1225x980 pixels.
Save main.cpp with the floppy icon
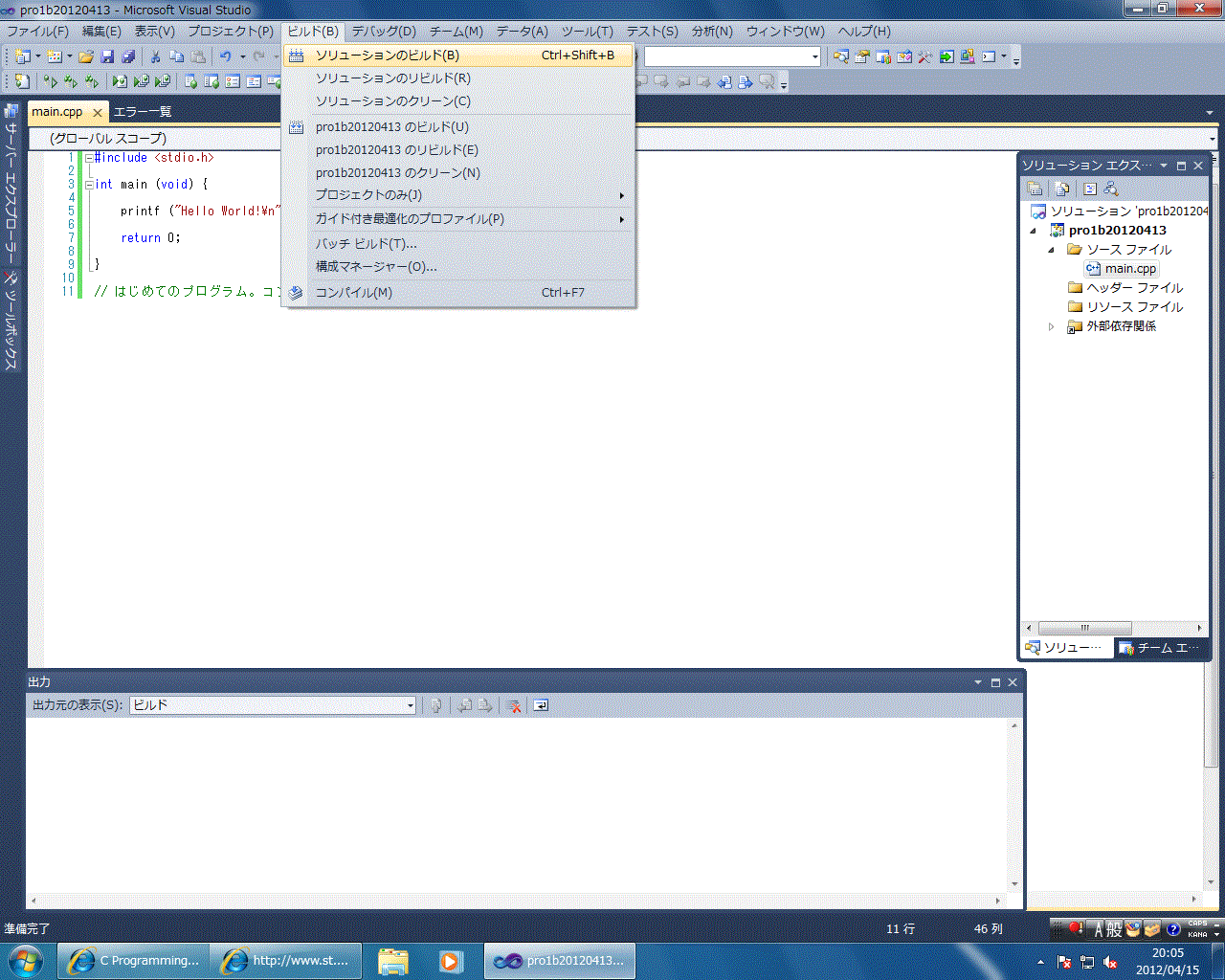tap(107, 56)
